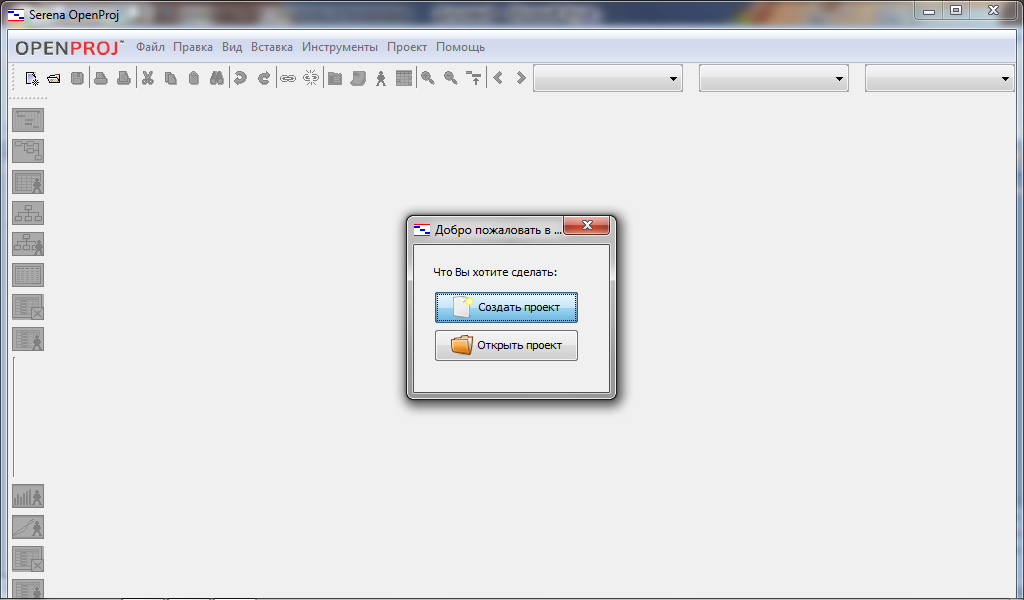Click the Создать проект button
This screenshot has width=1024, height=600.
pos(506,308)
